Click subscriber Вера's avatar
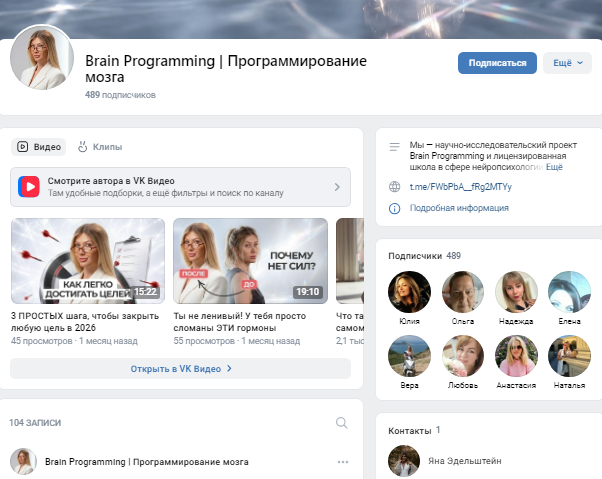This screenshot has width=602, height=479. tap(409, 356)
